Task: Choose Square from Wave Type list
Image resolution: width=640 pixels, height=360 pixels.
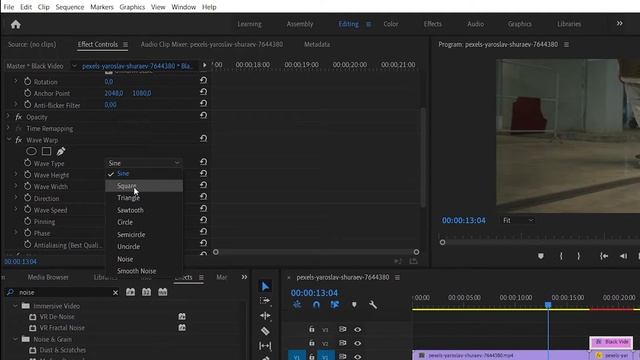Action: point(144,186)
